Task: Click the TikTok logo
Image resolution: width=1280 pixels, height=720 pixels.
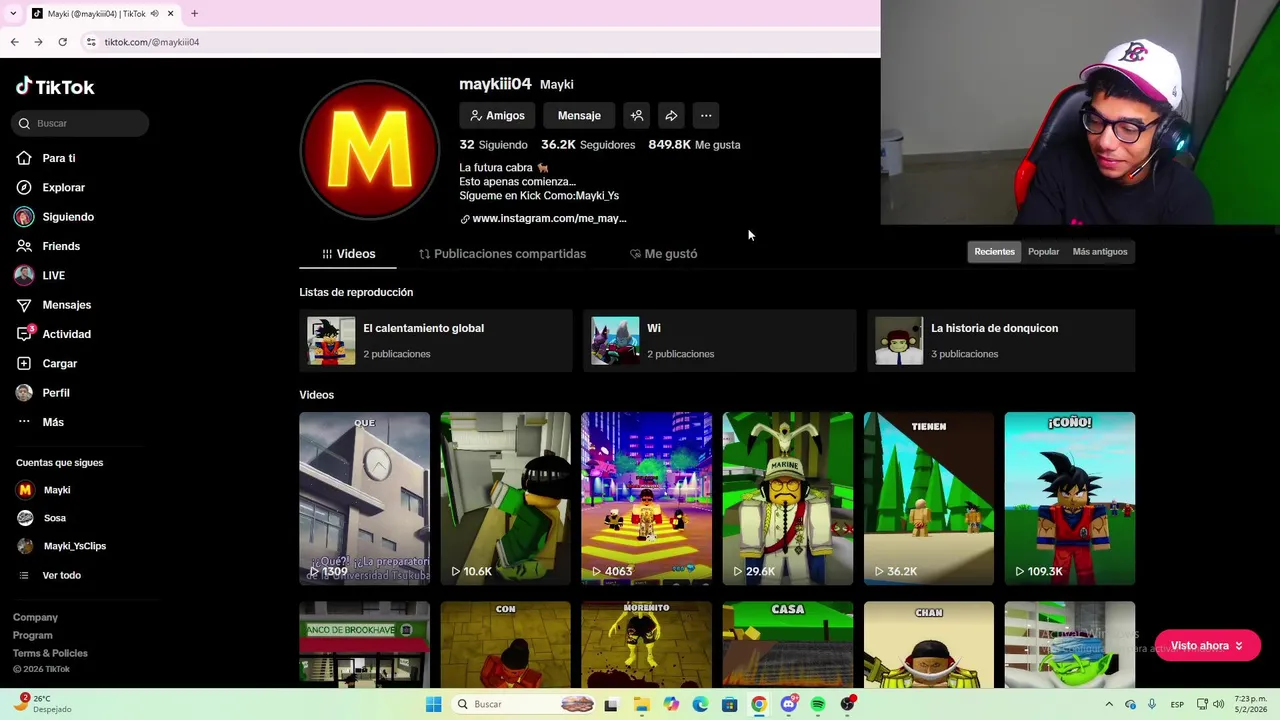Action: 55,87
